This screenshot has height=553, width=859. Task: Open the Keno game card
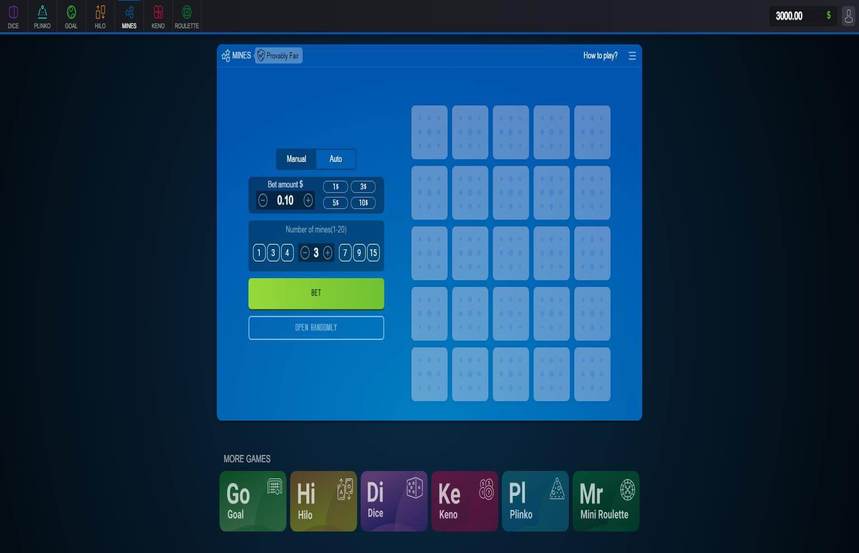pos(465,501)
